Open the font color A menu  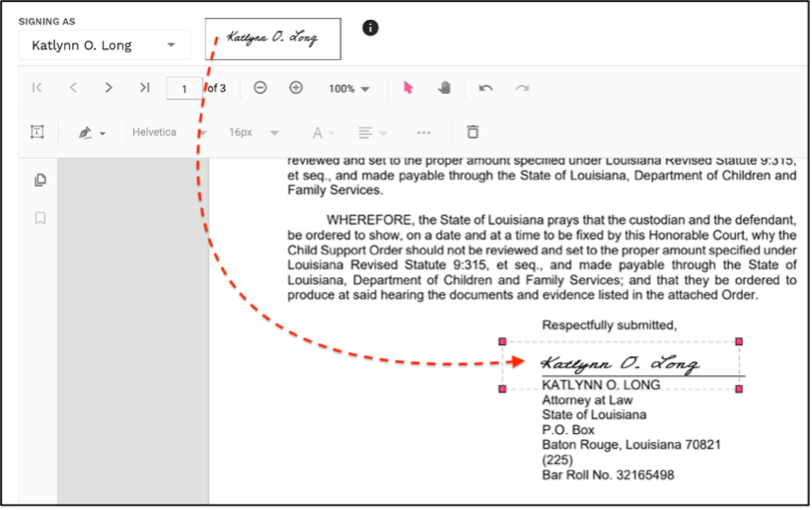[x=323, y=133]
